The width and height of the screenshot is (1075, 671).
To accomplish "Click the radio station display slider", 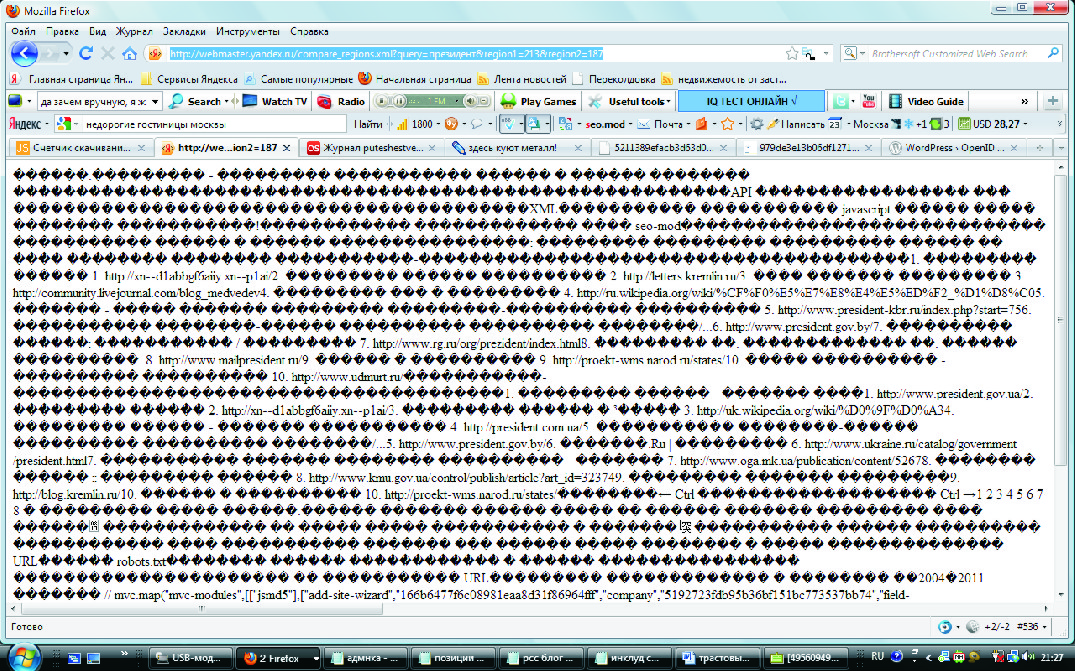I will coord(435,101).
